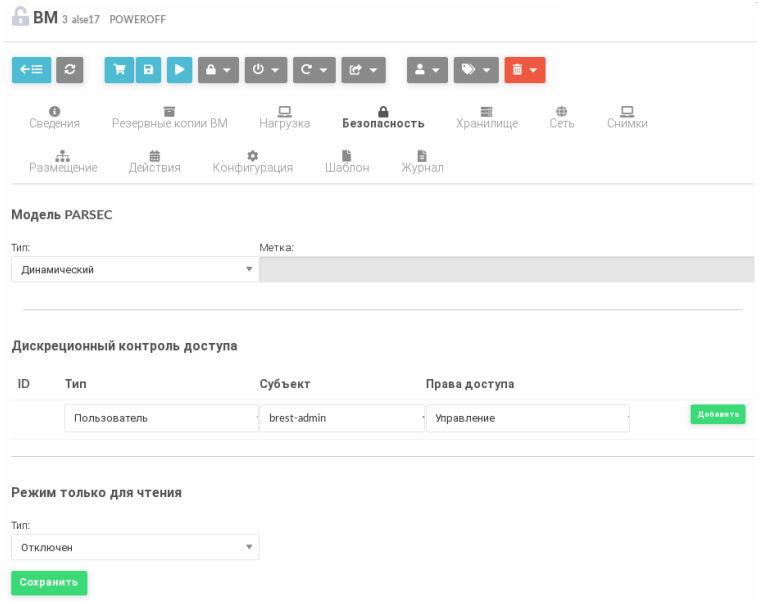Click the Тип column header in access table

pyautogui.click(x=76, y=384)
